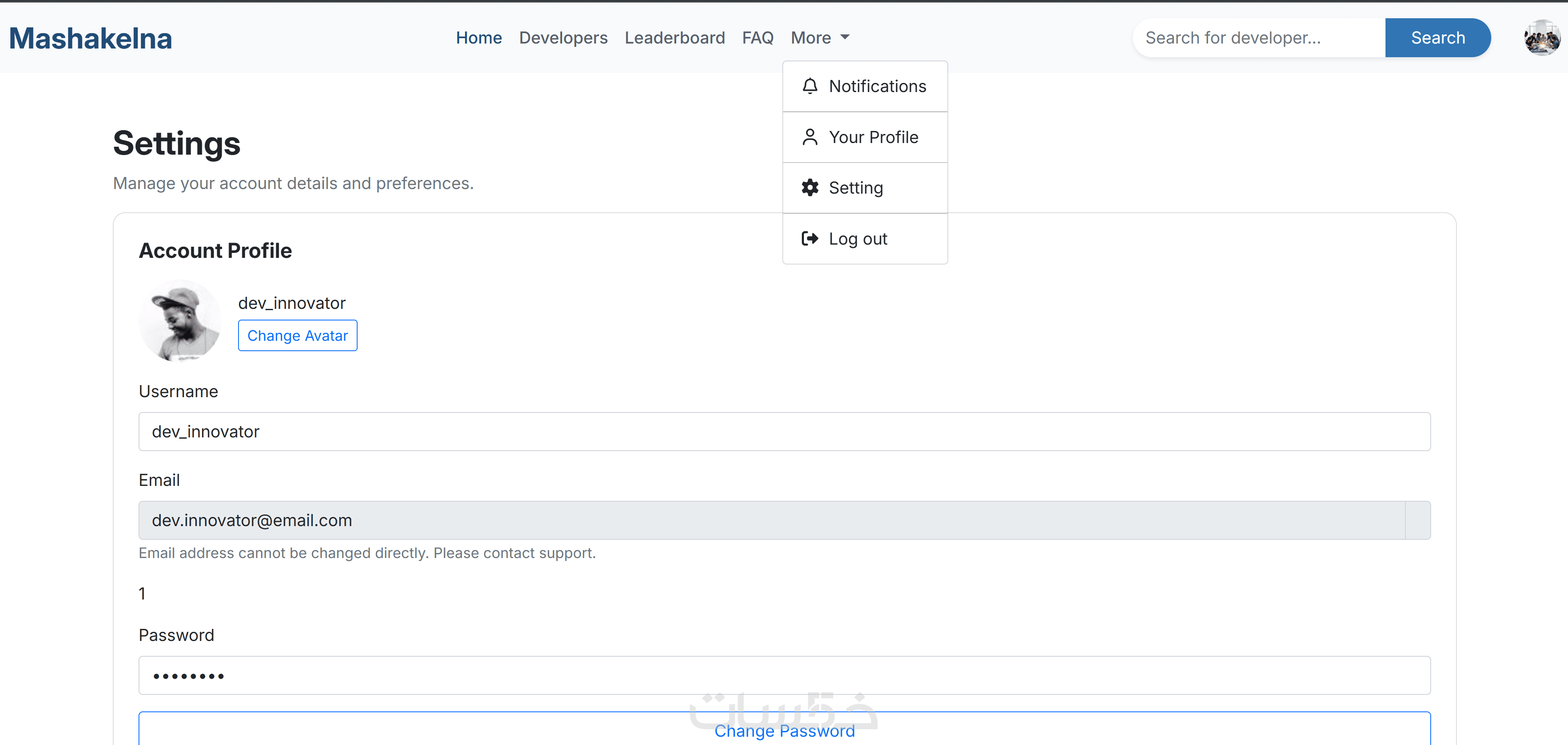
Task: Click the Account Profile section title
Action: 215,250
